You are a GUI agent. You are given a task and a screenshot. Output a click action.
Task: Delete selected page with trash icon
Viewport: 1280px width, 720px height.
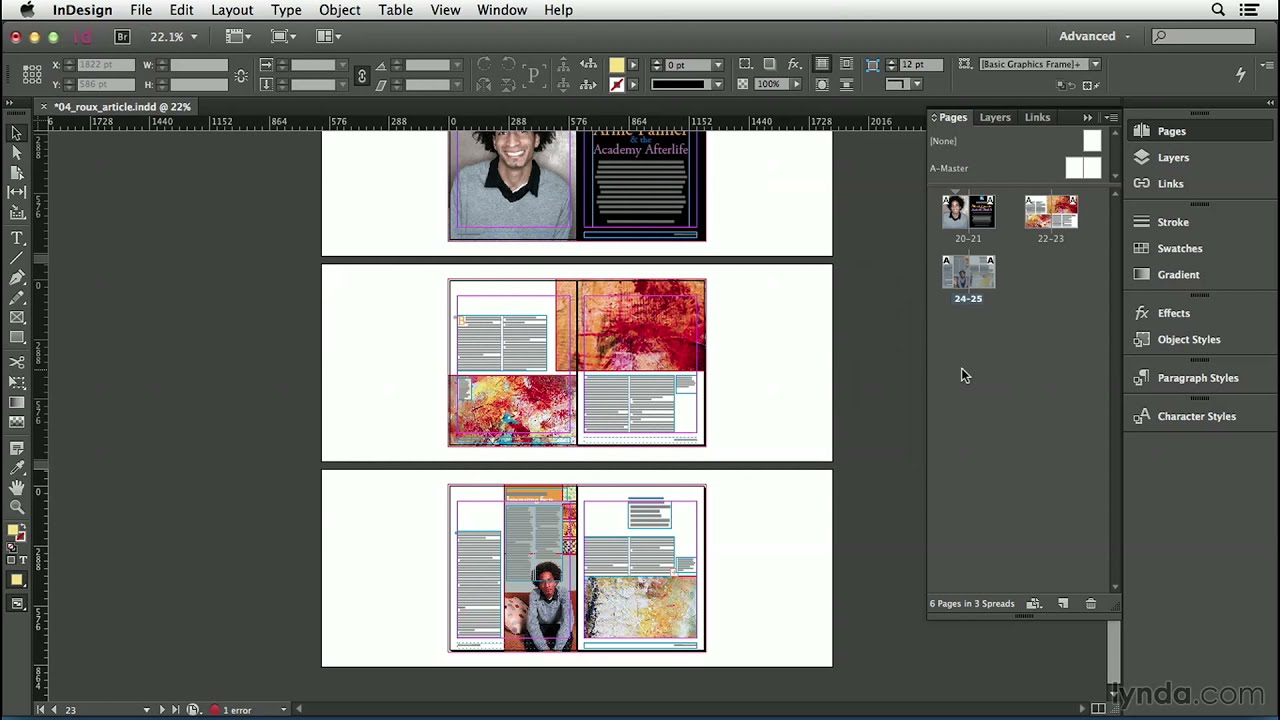[1091, 604]
